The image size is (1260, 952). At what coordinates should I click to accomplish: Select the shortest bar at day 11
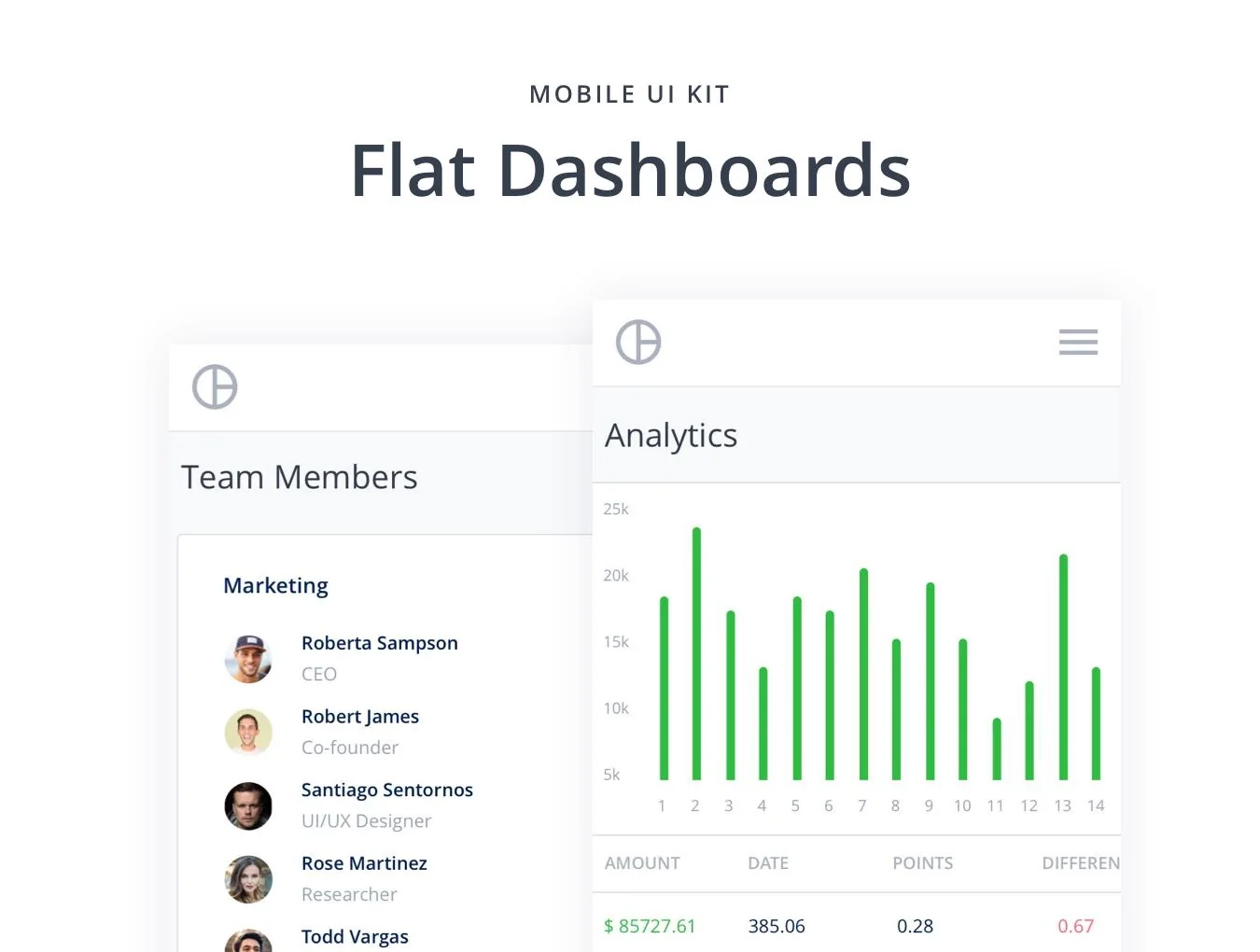997,749
